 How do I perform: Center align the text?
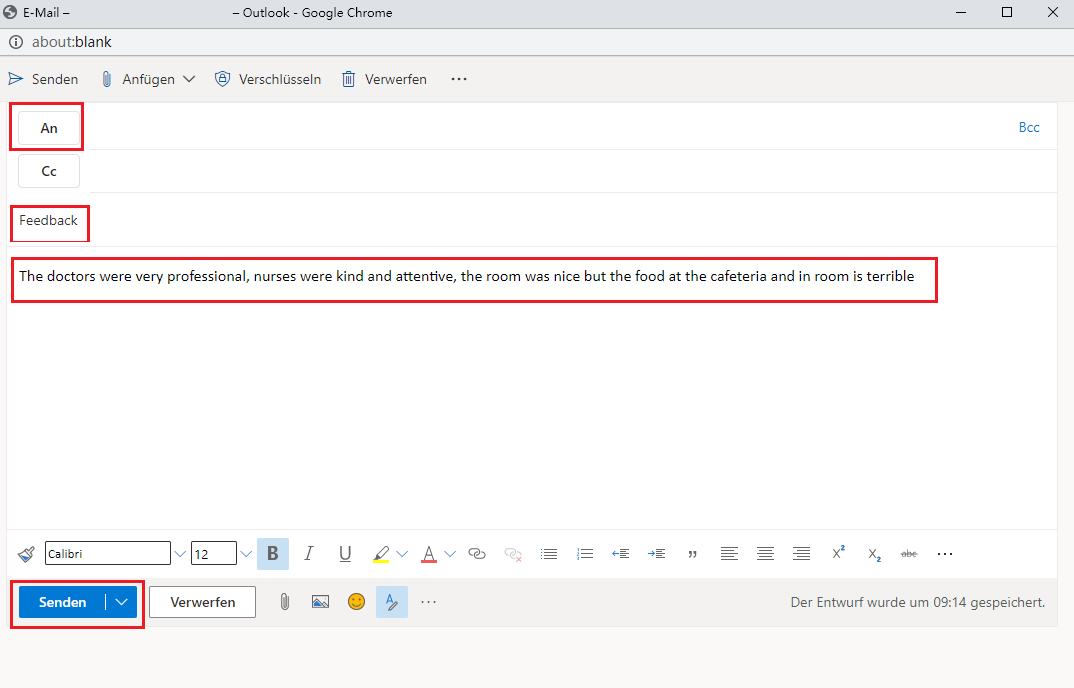(765, 554)
